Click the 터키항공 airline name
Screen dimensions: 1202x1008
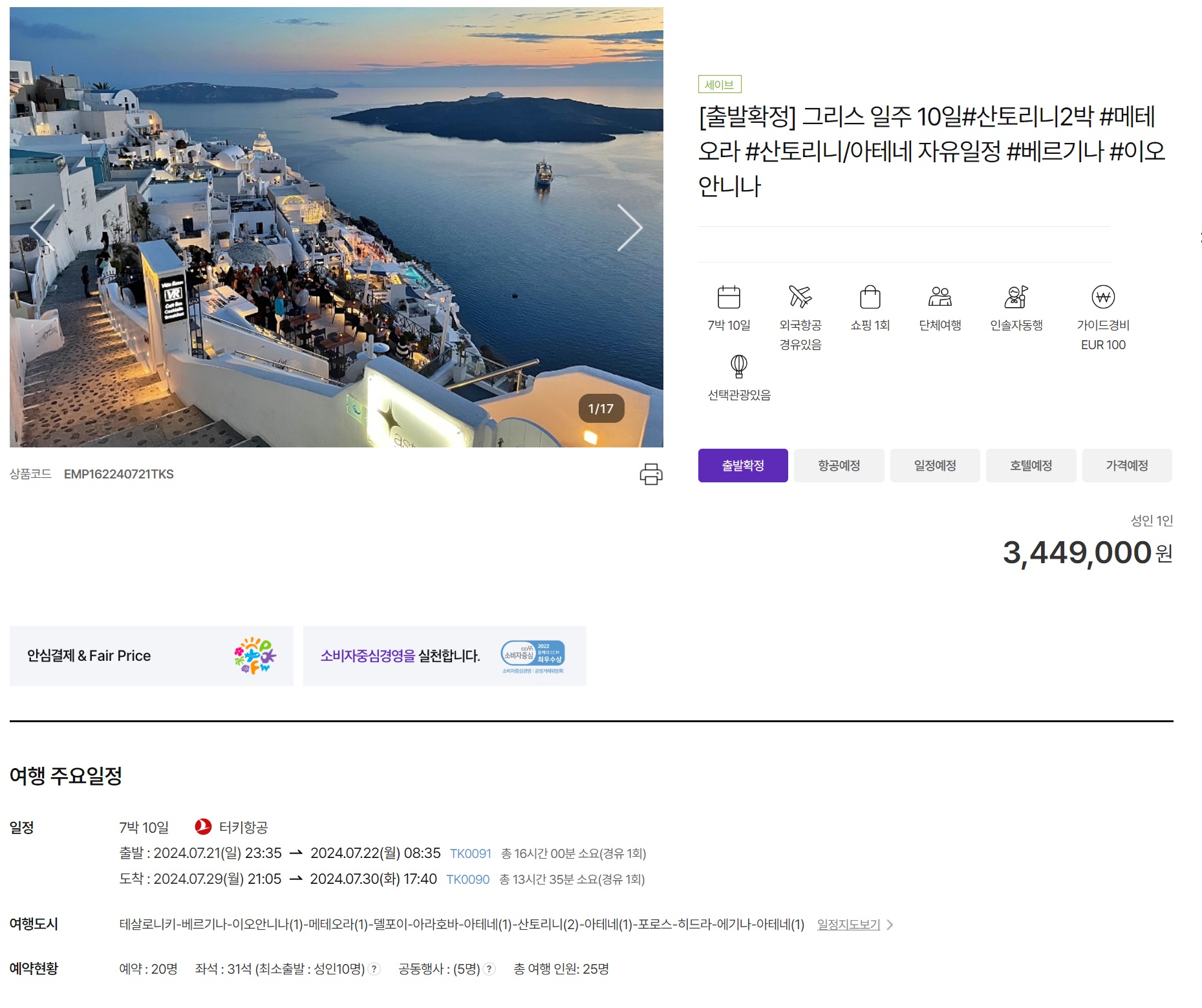pos(243,827)
